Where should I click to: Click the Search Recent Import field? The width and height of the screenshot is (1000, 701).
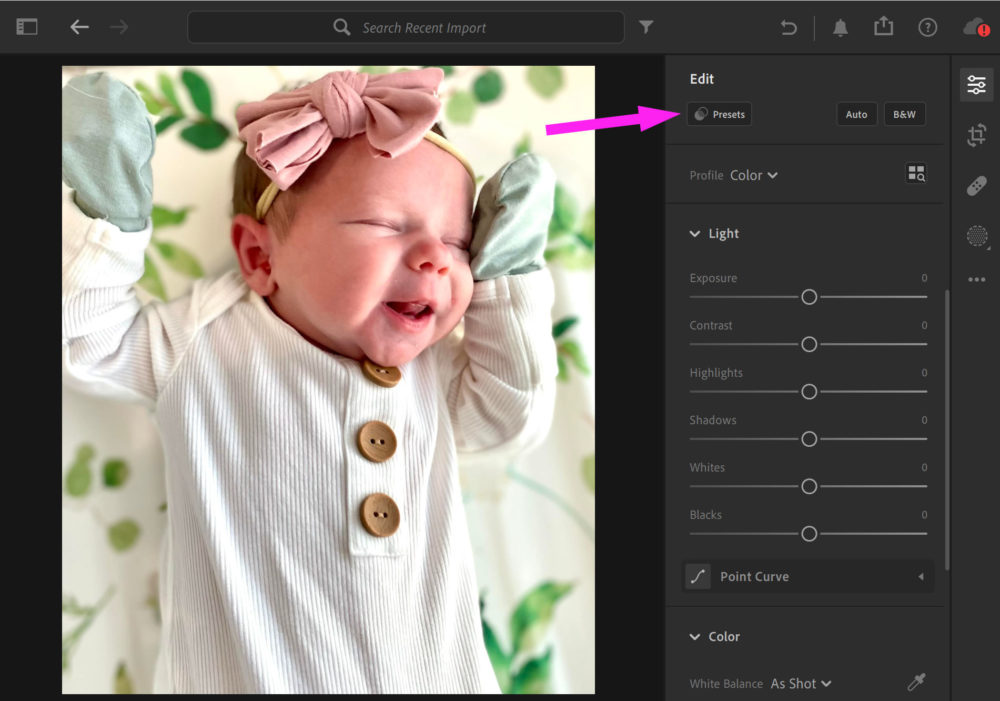pos(406,27)
